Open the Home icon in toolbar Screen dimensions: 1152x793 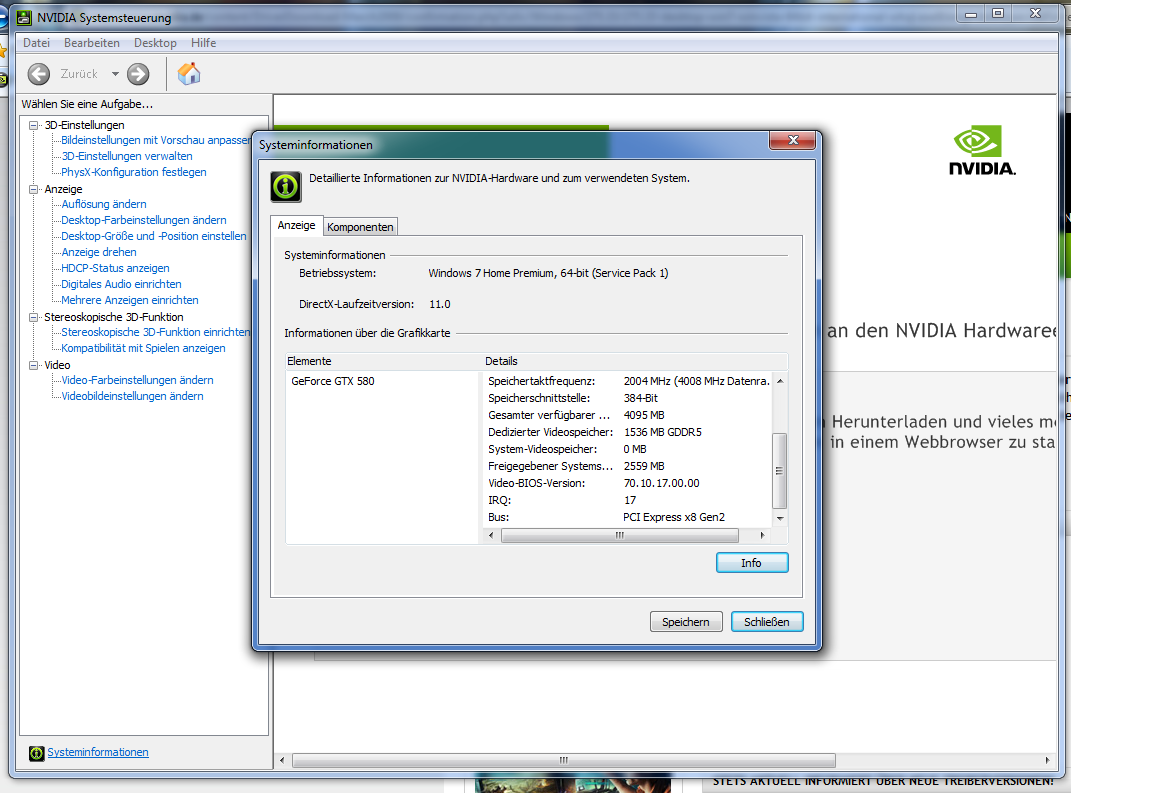click(x=189, y=73)
